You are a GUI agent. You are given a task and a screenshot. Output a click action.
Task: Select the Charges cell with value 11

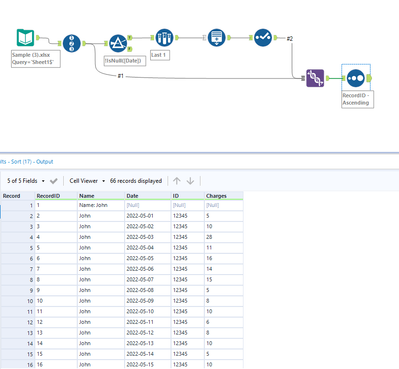[224, 248]
